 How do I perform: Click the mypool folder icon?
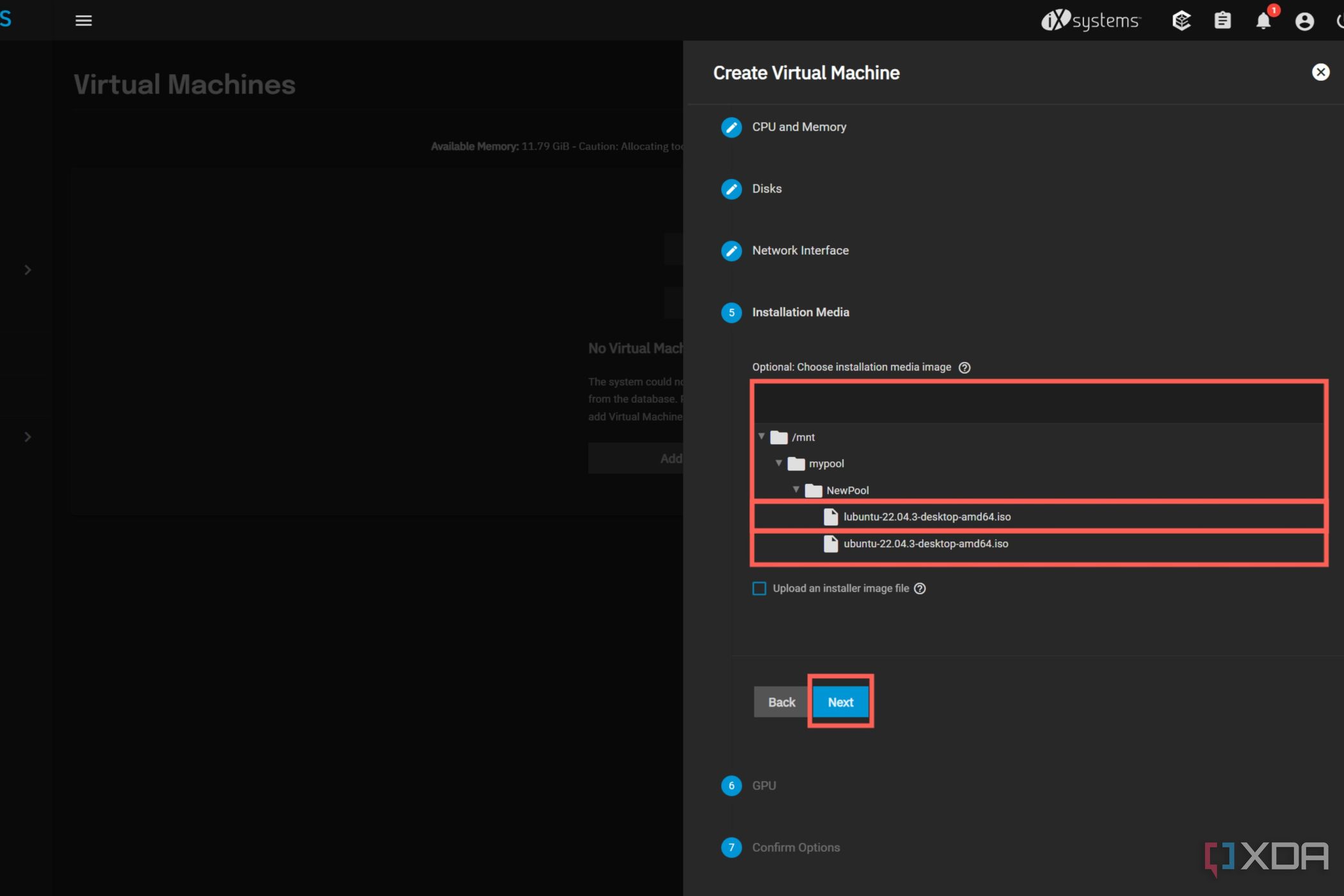click(x=796, y=463)
